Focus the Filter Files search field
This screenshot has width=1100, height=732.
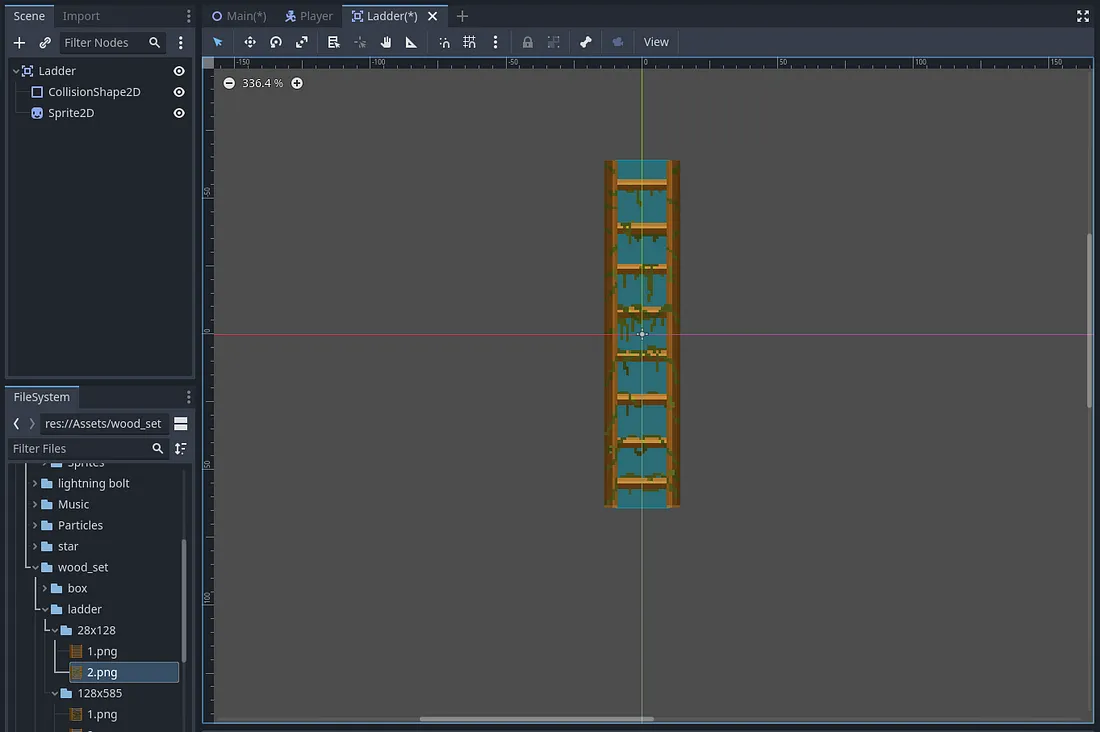(88, 448)
